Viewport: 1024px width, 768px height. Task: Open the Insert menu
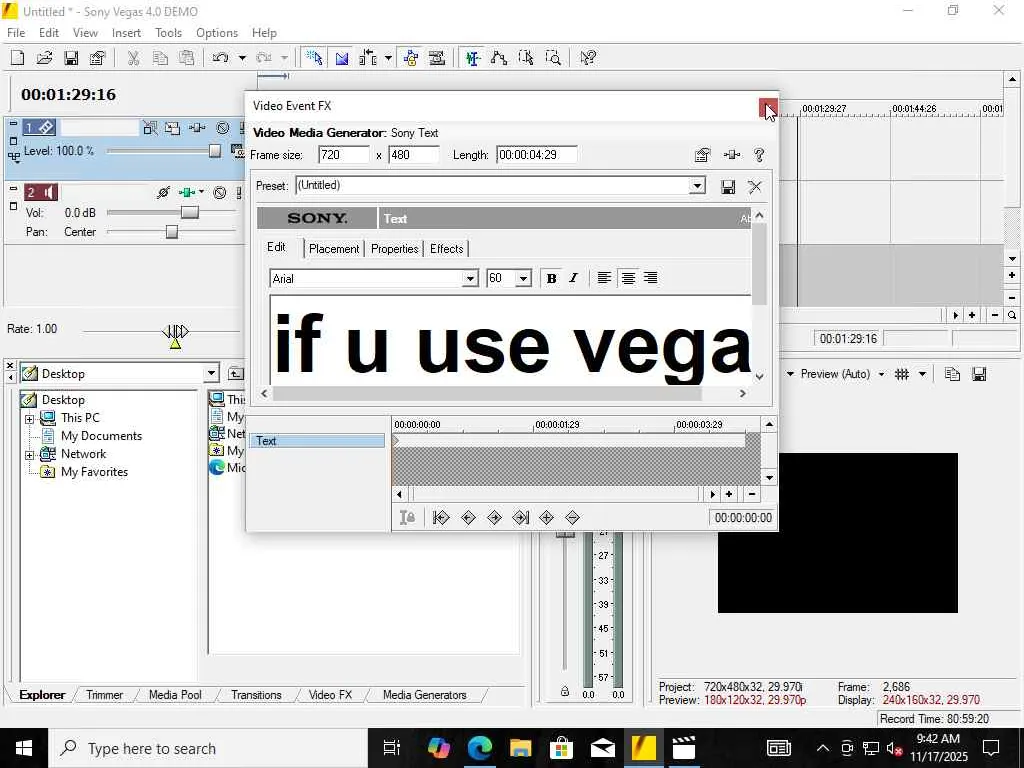(x=126, y=33)
